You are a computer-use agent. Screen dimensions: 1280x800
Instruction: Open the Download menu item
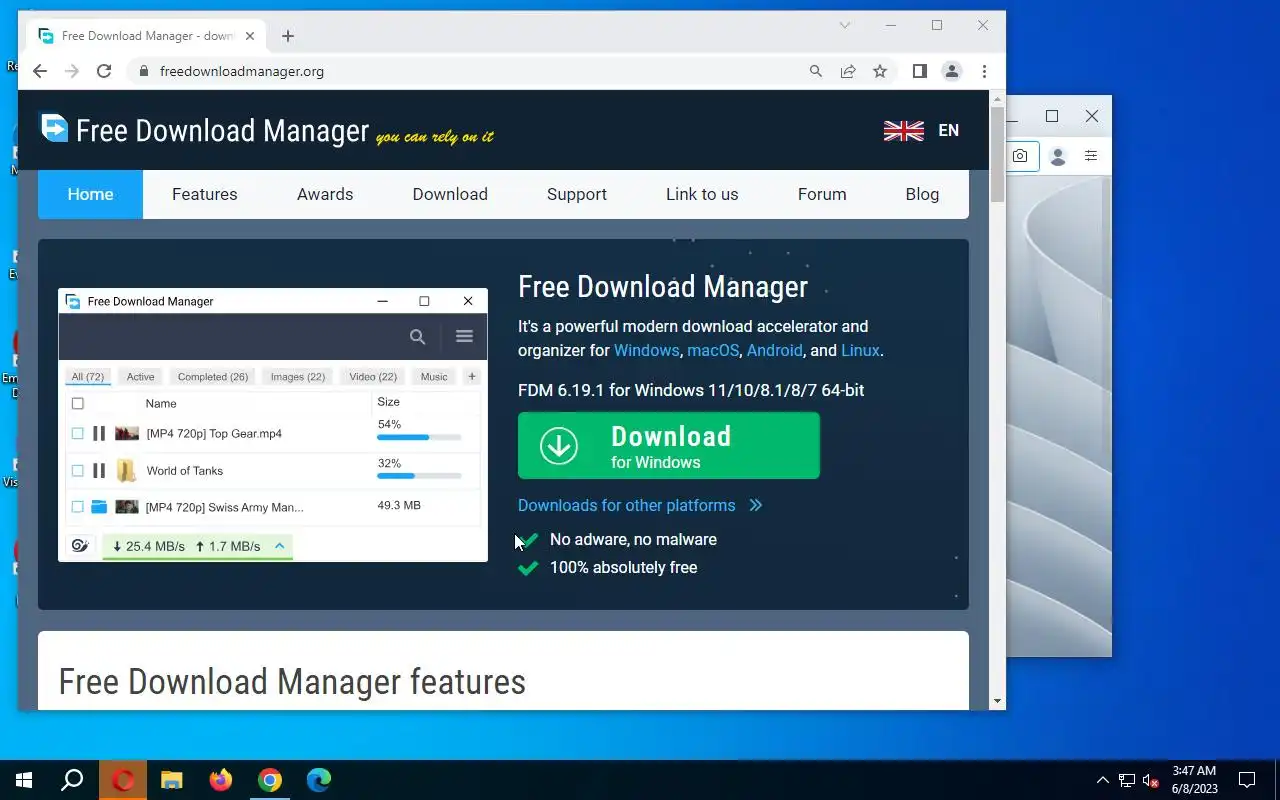coord(450,194)
